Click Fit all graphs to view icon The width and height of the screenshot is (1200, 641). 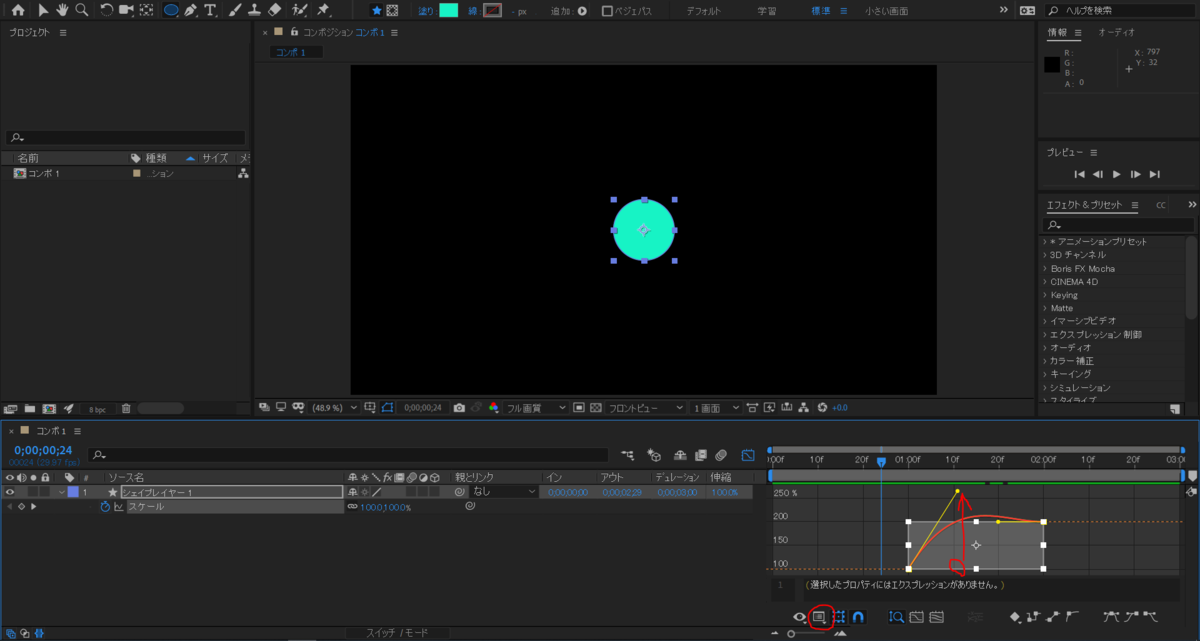[937, 617]
